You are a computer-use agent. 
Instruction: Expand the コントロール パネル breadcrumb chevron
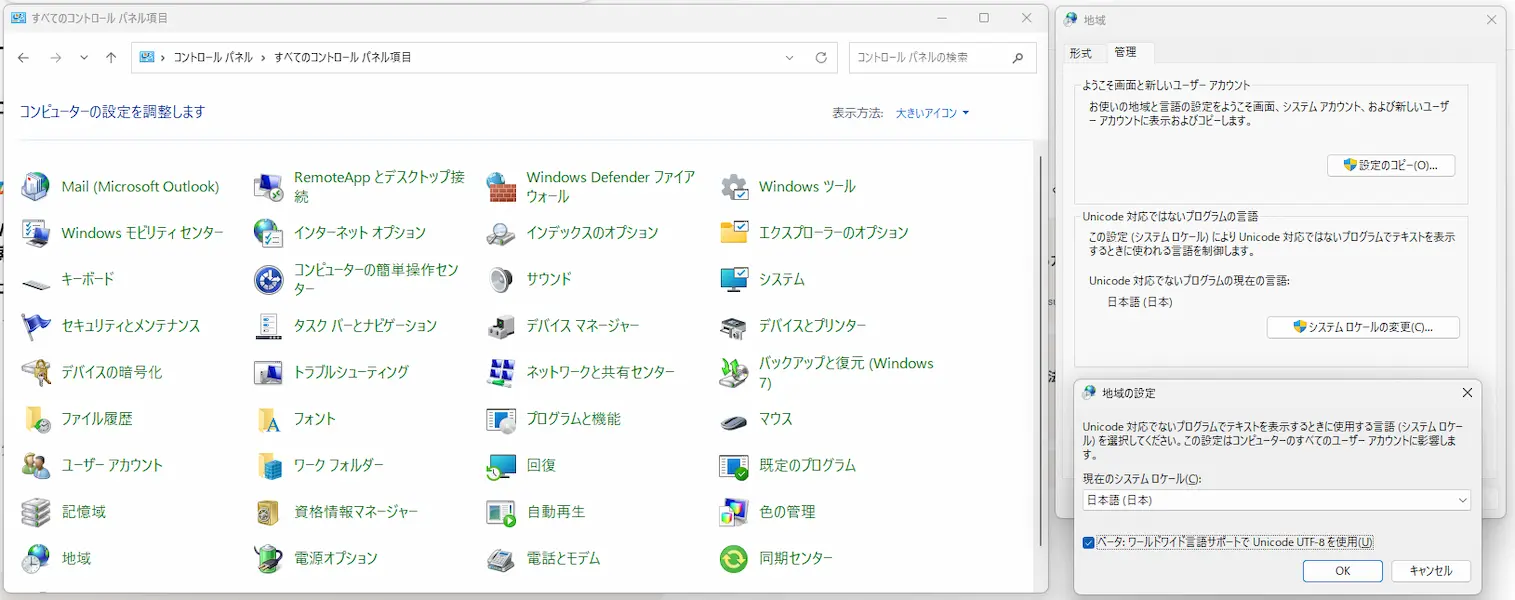click(264, 58)
